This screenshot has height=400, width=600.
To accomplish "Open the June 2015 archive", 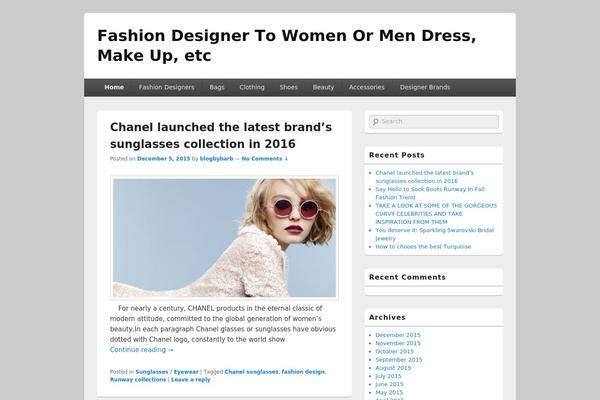I will pos(389,384).
